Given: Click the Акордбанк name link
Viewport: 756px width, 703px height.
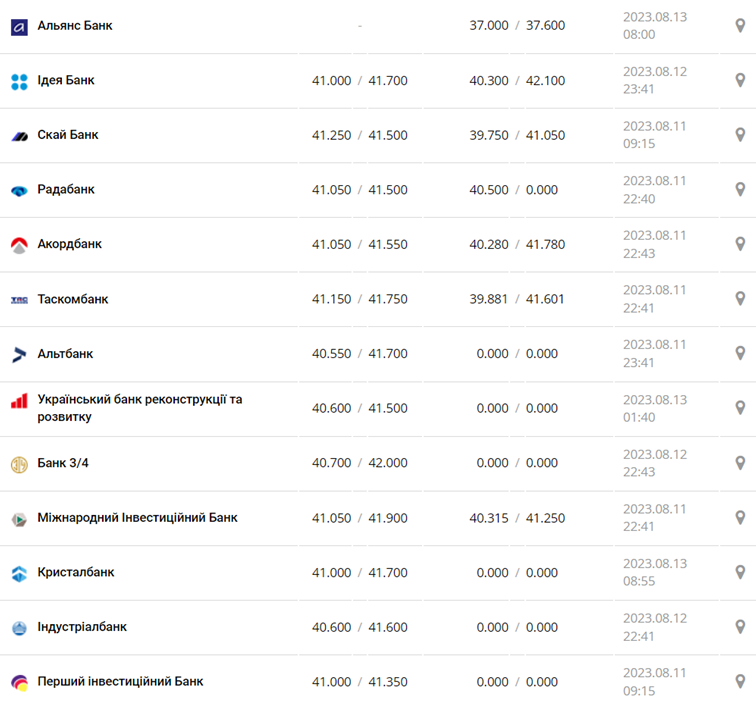Looking at the screenshot, I should [x=69, y=244].
